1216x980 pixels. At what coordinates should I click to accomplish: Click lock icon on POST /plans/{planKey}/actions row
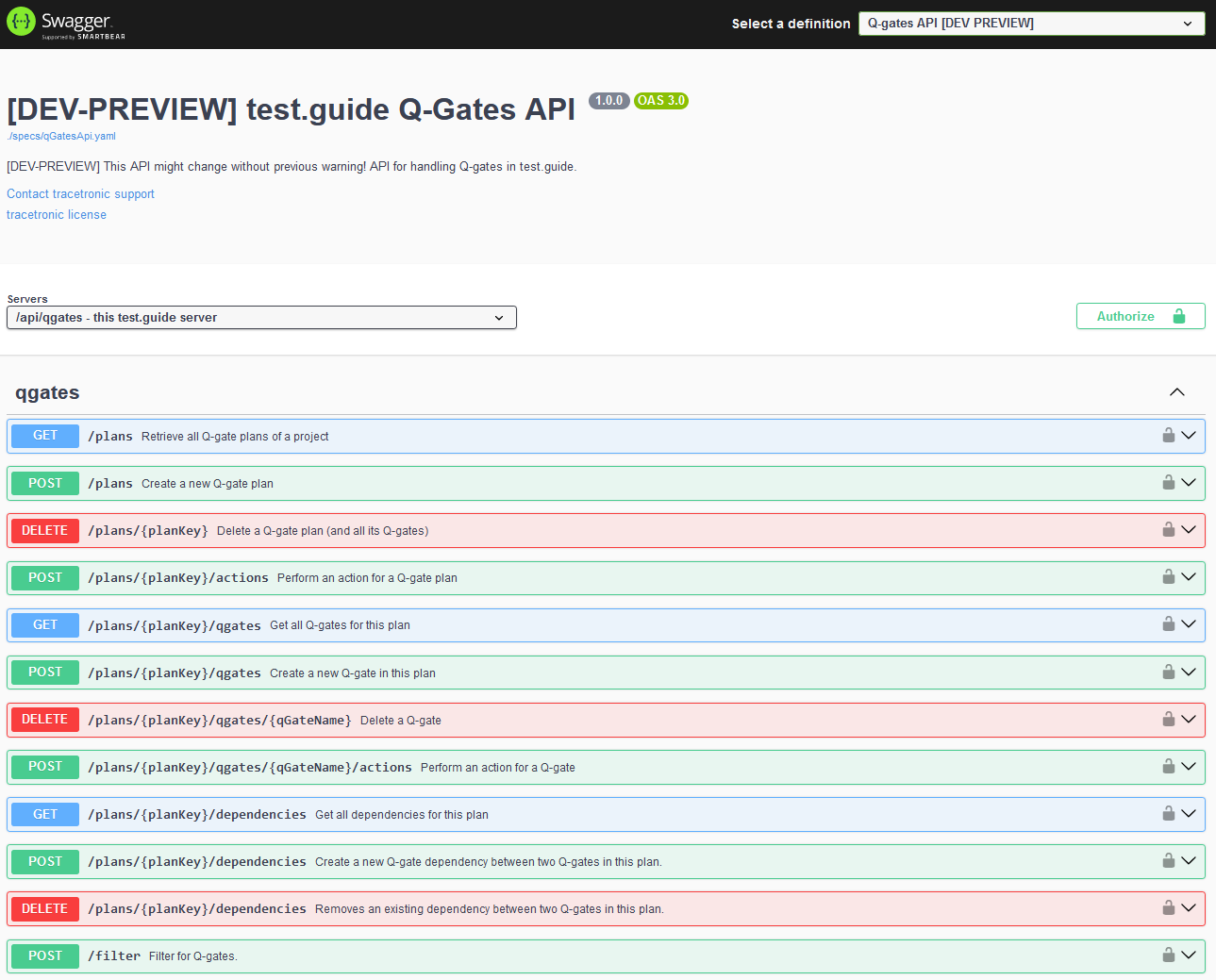click(x=1168, y=577)
